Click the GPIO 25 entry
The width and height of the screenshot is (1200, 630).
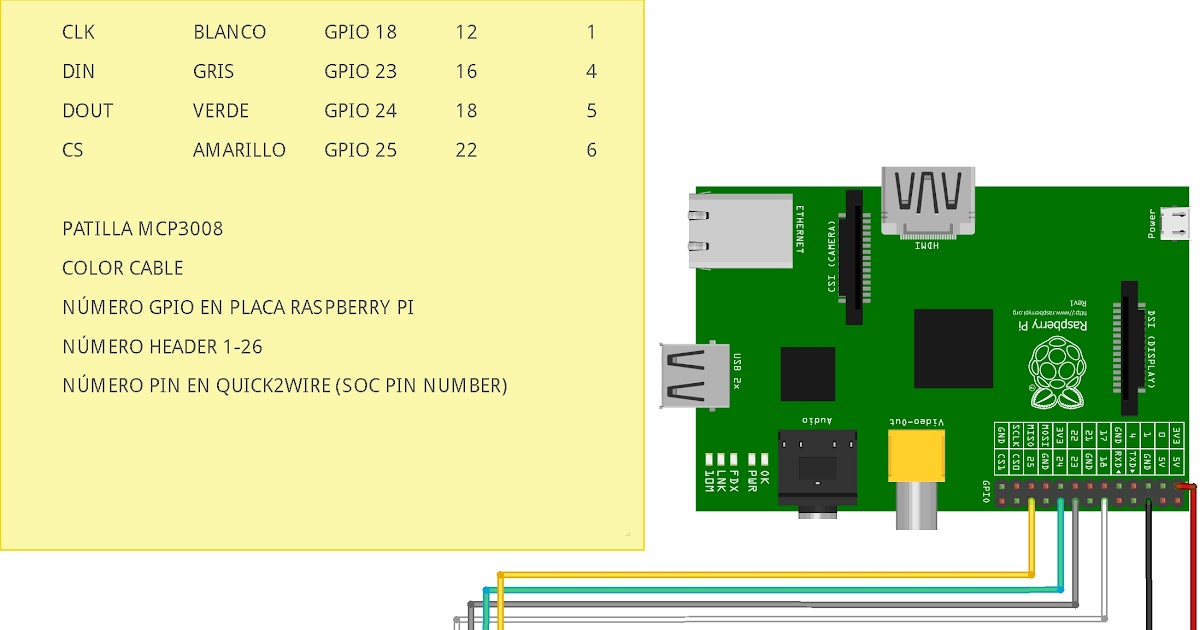tap(360, 150)
